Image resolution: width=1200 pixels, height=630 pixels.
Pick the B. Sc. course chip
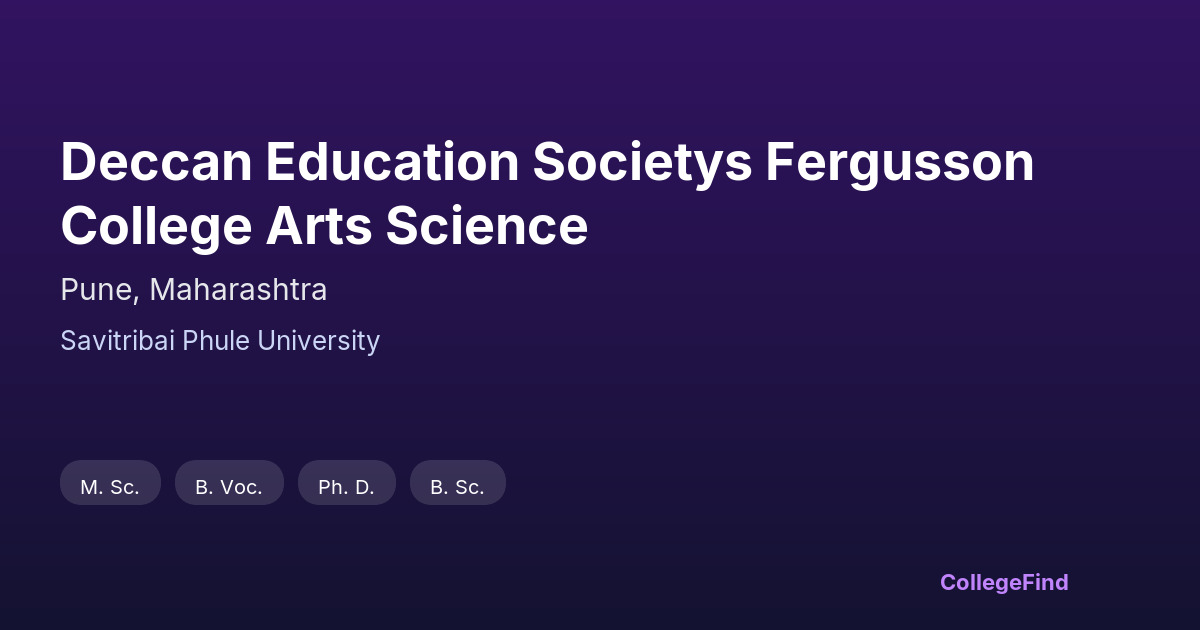457,487
